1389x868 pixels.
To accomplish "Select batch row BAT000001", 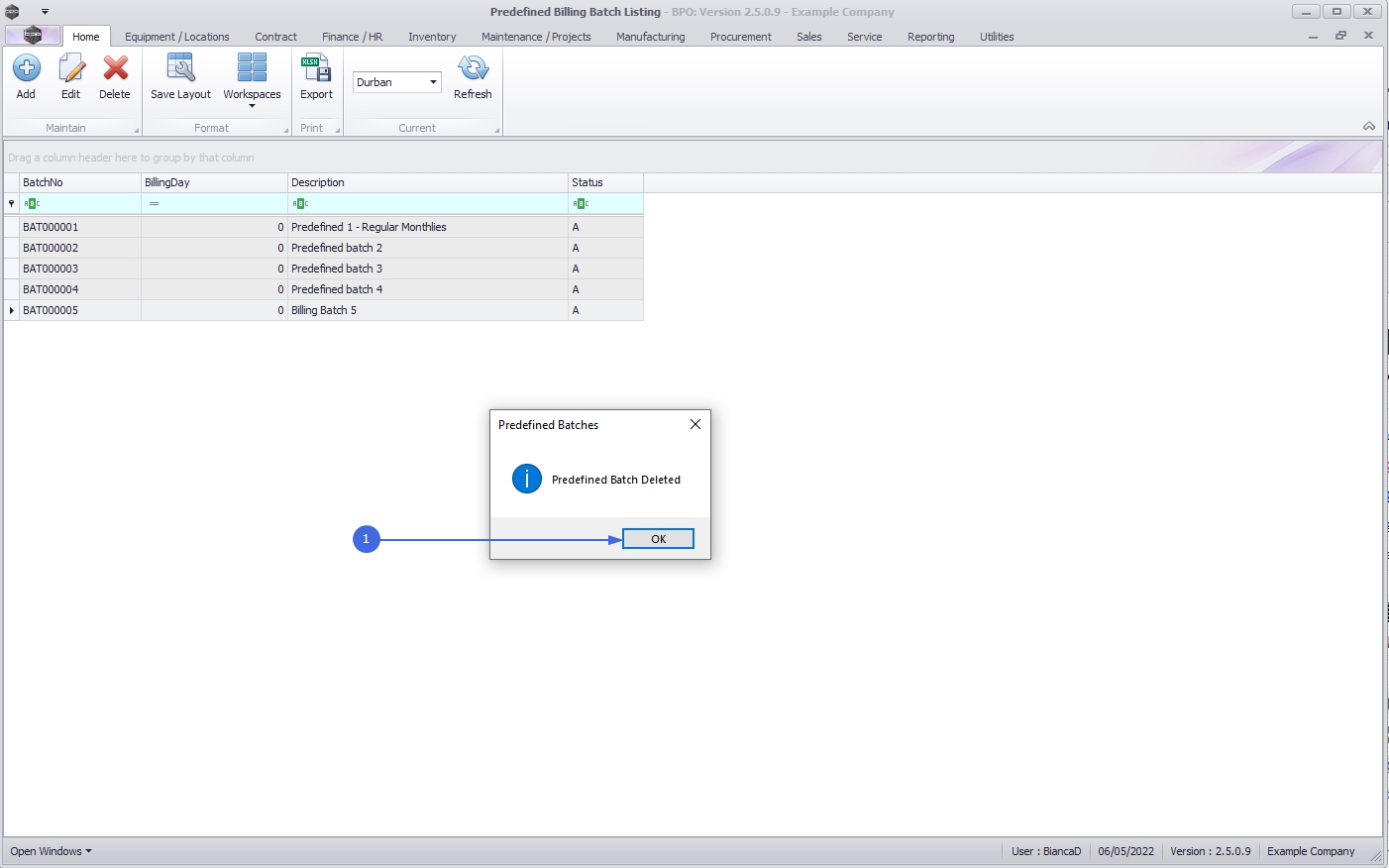I will point(324,227).
